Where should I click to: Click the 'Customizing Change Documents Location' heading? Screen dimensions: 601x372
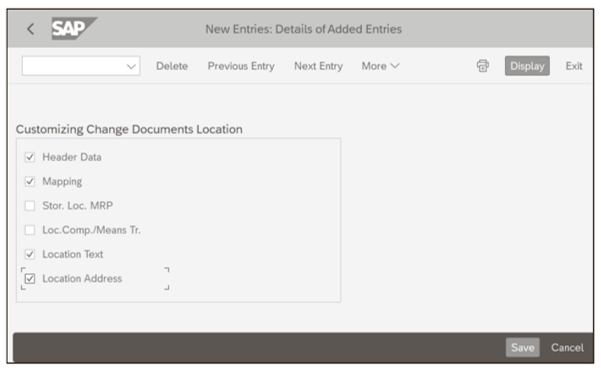129,129
